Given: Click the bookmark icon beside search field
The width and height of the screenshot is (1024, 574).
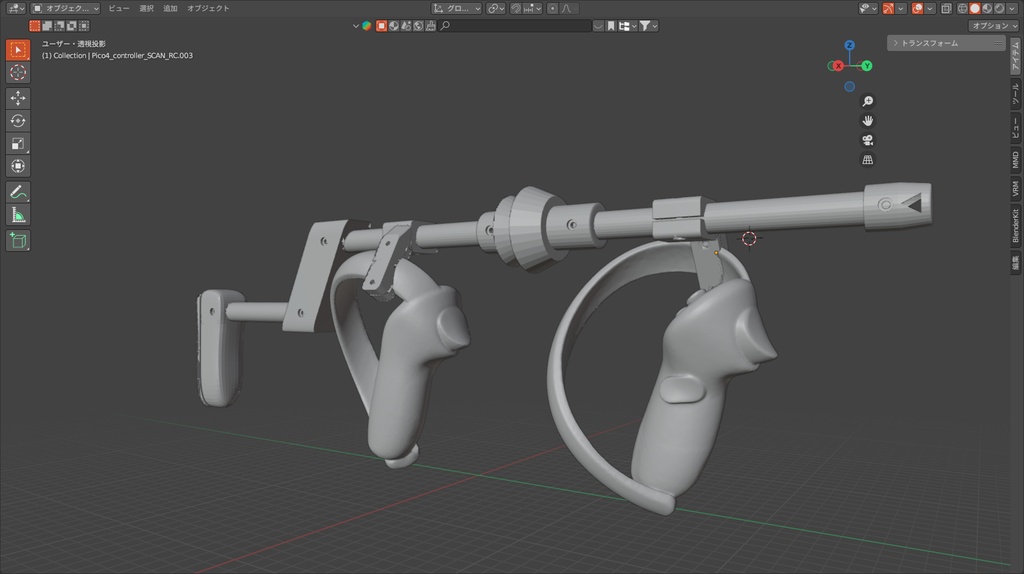Looking at the screenshot, I should pos(611,25).
